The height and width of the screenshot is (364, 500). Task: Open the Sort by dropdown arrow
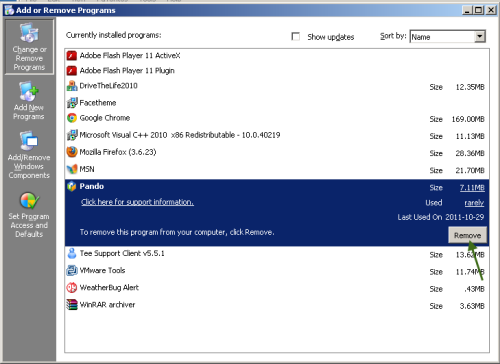(x=480, y=36)
